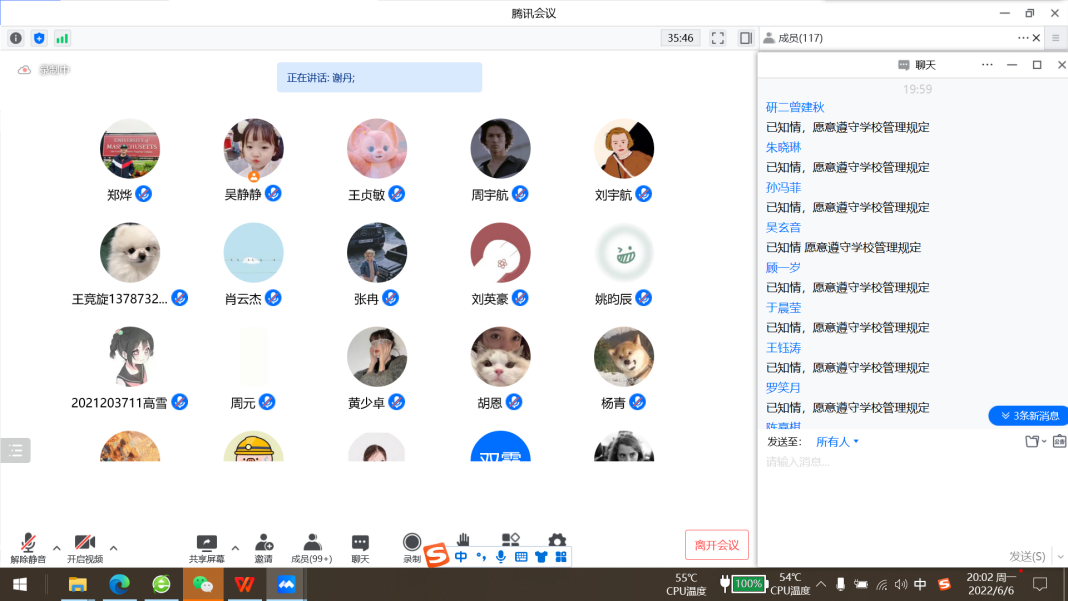
Task: Open the meeting info icon at top left
Action: [15, 38]
